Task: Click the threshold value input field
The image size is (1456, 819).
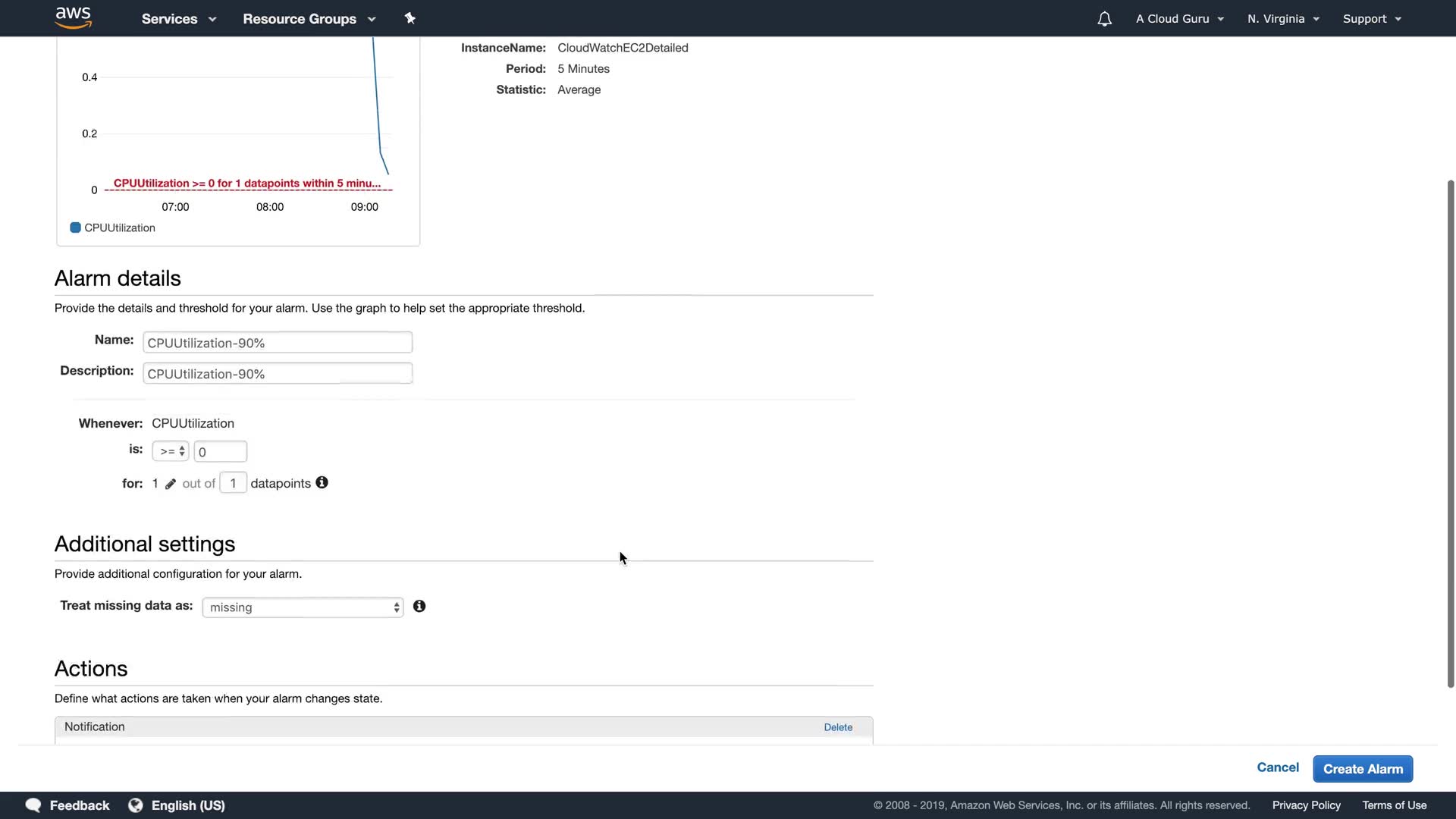Action: click(220, 452)
